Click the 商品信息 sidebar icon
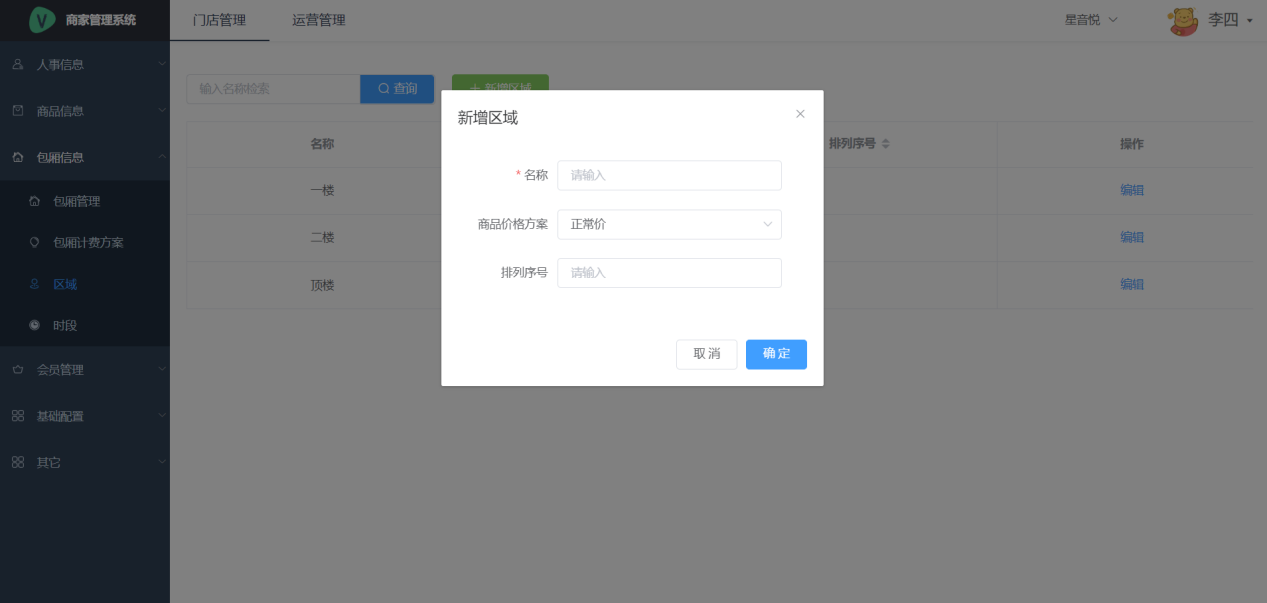The width and height of the screenshot is (1267, 603). coord(18,110)
